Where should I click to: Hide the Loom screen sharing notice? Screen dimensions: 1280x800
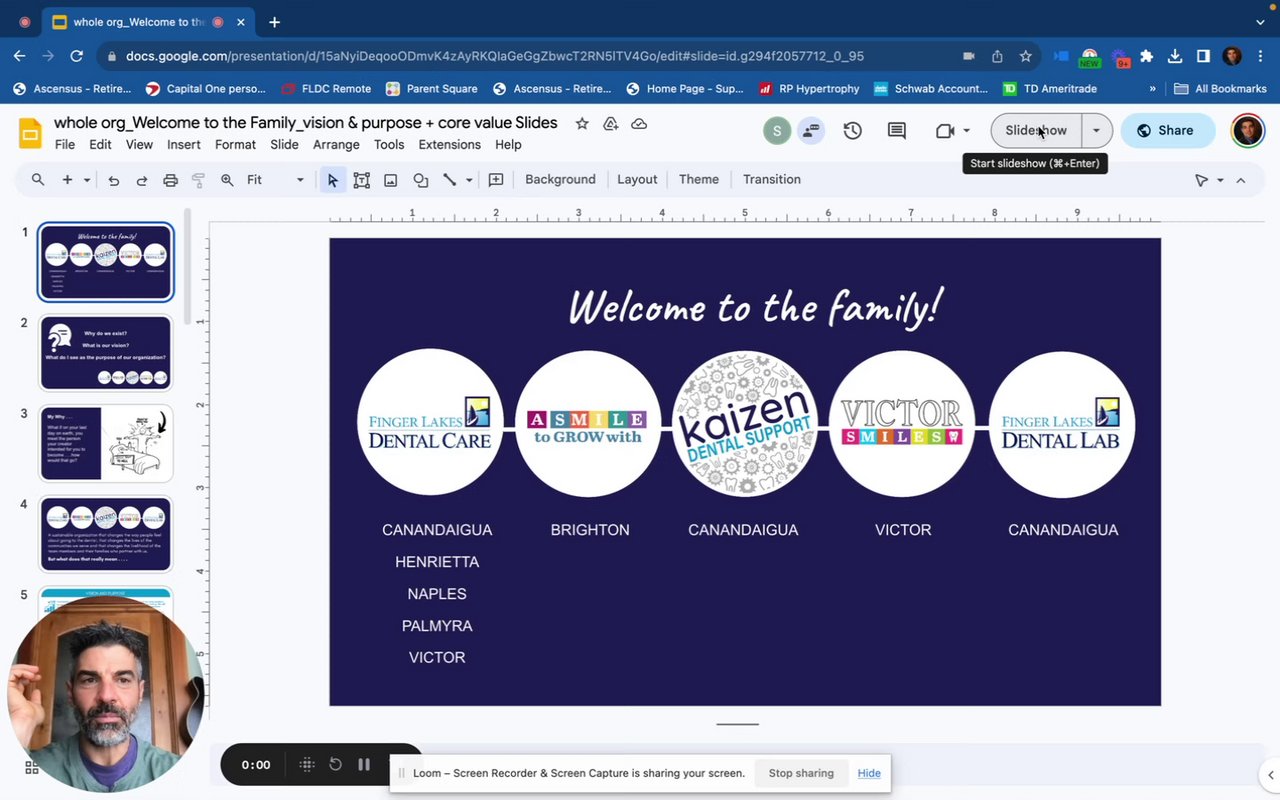tap(869, 773)
